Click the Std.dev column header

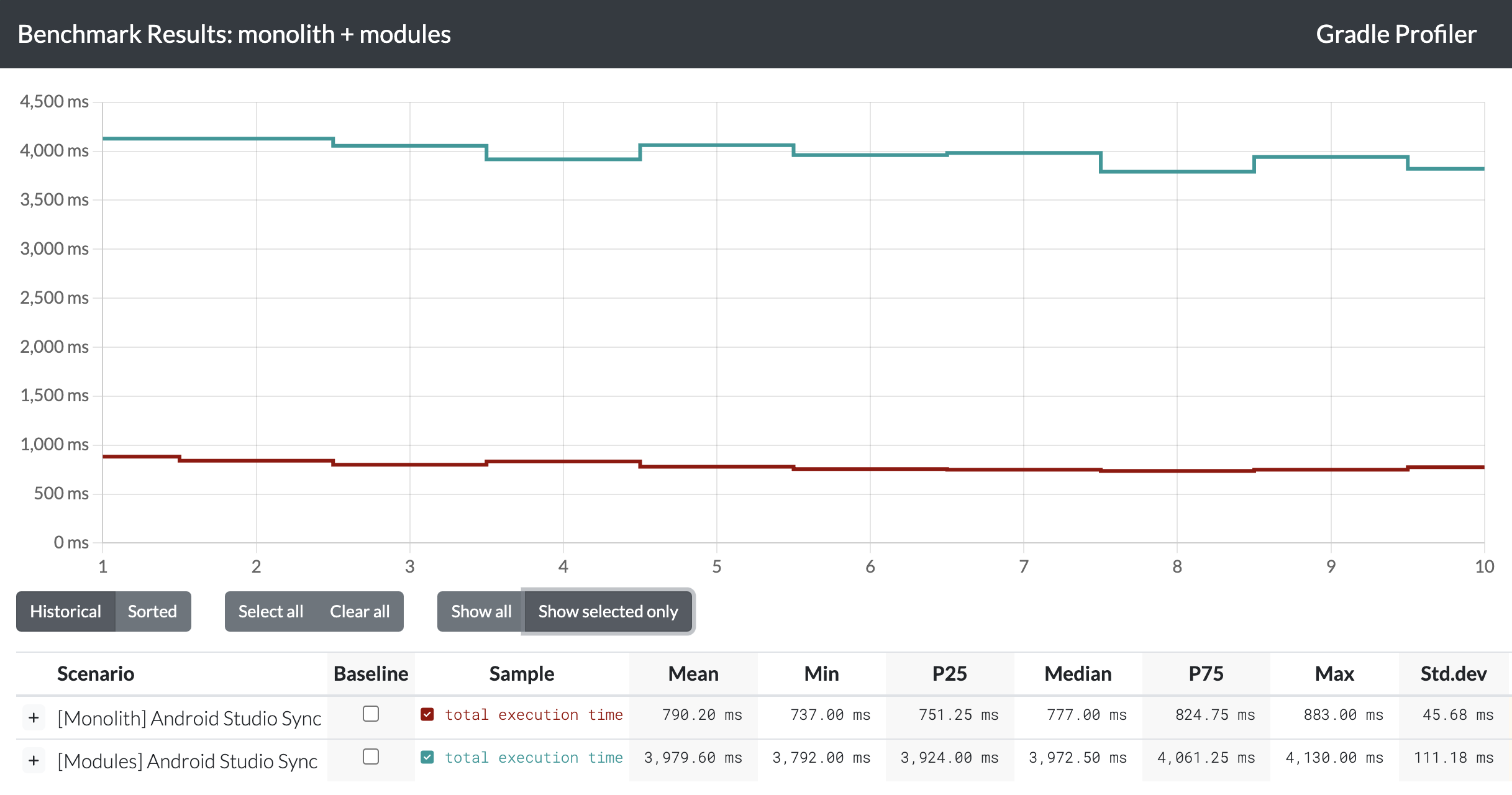point(1453,673)
